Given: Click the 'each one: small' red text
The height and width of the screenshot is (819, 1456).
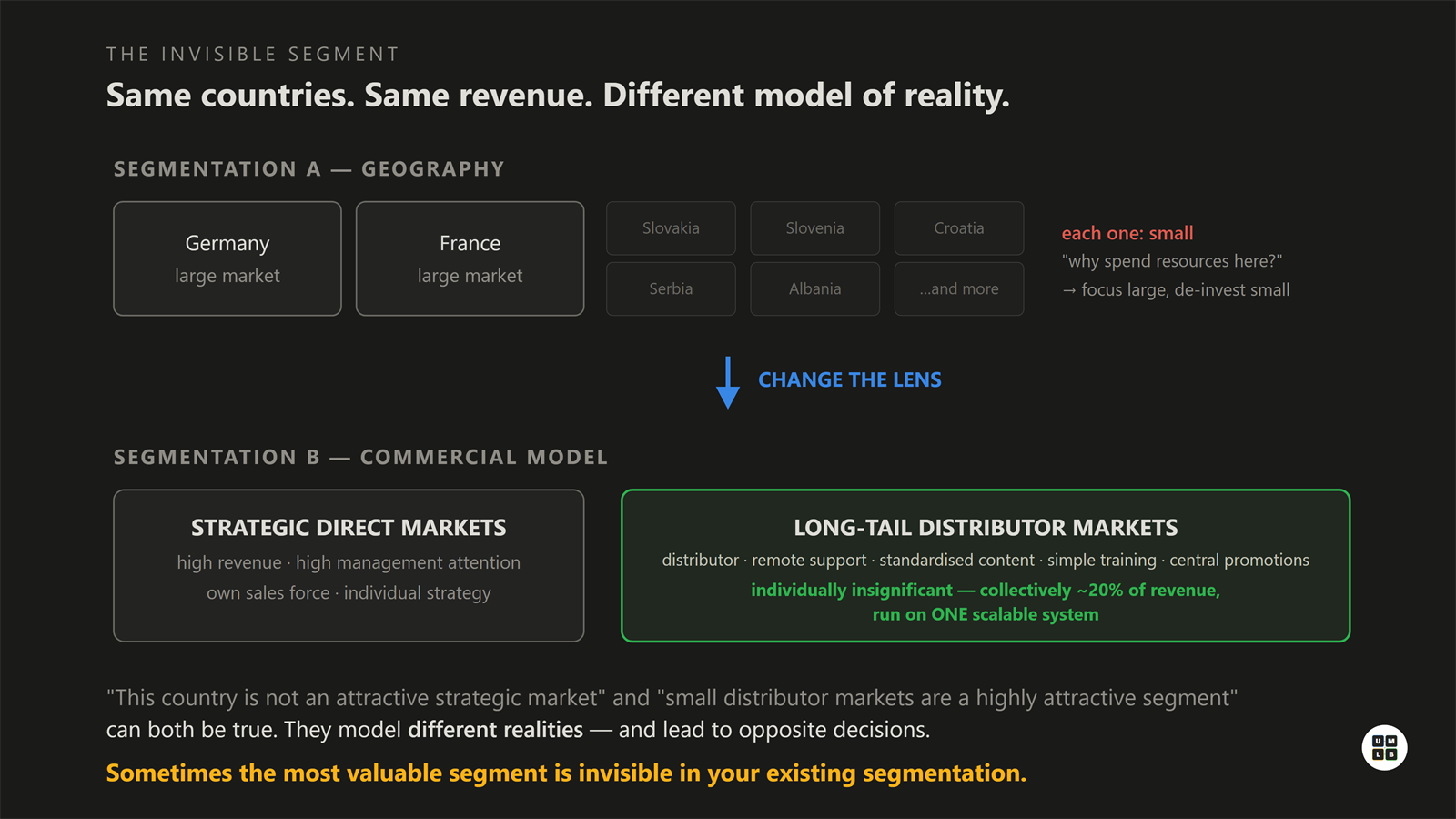Looking at the screenshot, I should click(x=1127, y=233).
